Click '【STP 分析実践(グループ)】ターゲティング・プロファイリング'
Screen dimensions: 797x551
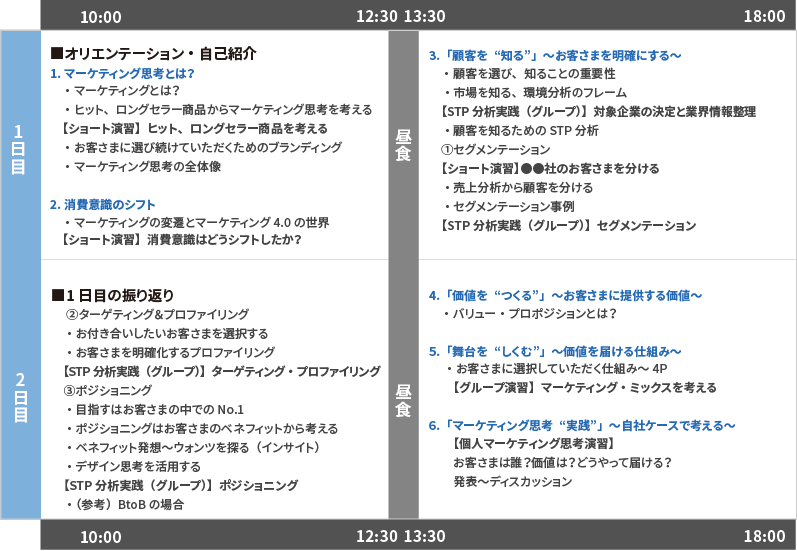tap(220, 372)
